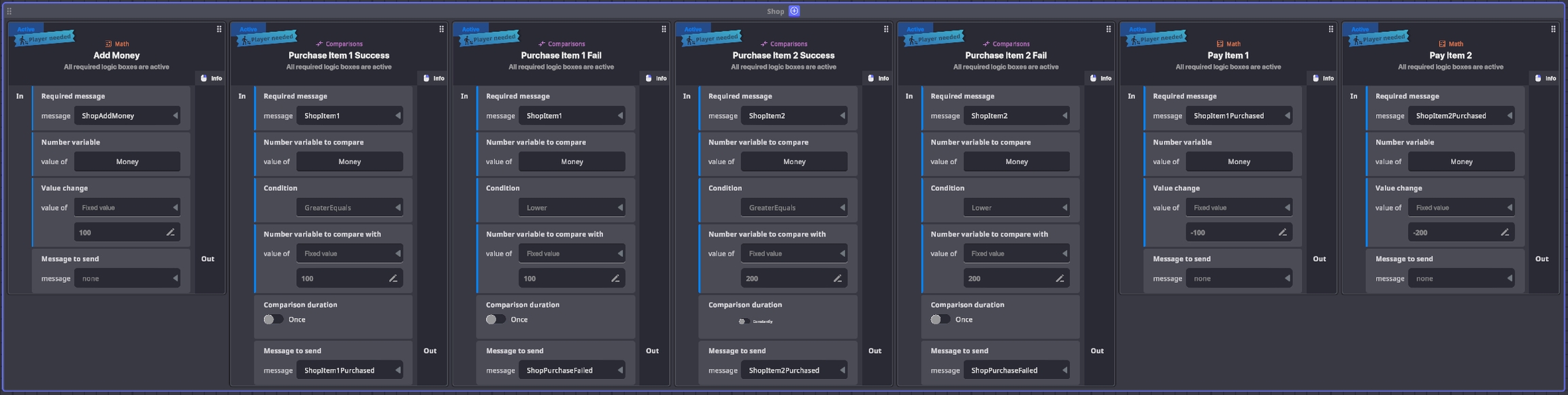Toggle Comparison duration in Purchase Item 2 Fail
The image size is (1568, 395).
coord(940,320)
